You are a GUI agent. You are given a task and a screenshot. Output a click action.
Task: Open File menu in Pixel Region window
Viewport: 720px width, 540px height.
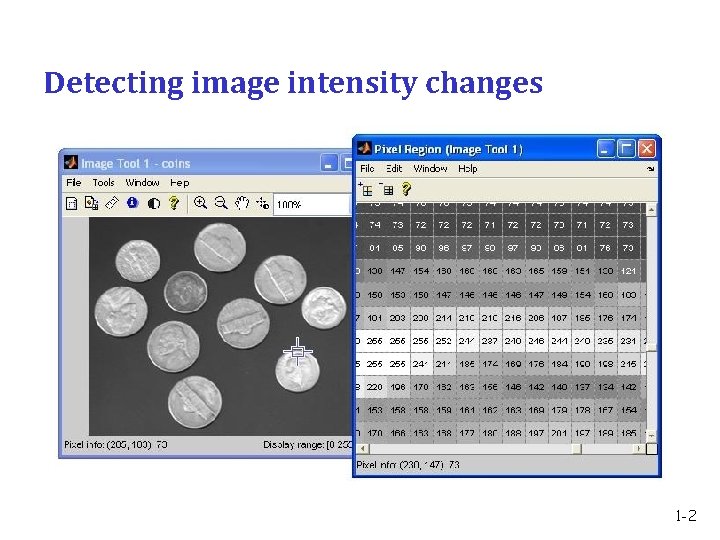tap(367, 169)
